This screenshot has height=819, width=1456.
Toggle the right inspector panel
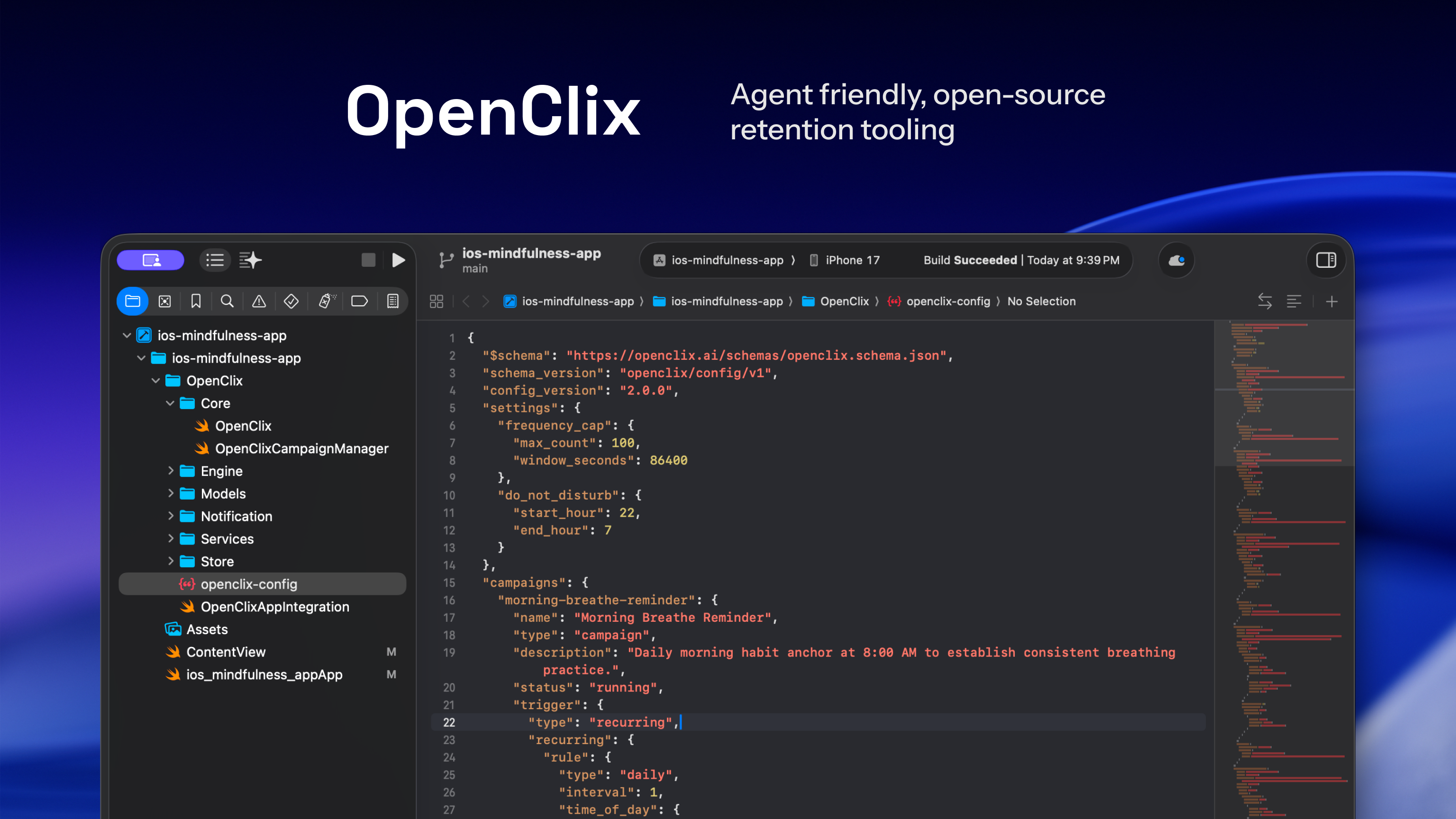coord(1326,261)
